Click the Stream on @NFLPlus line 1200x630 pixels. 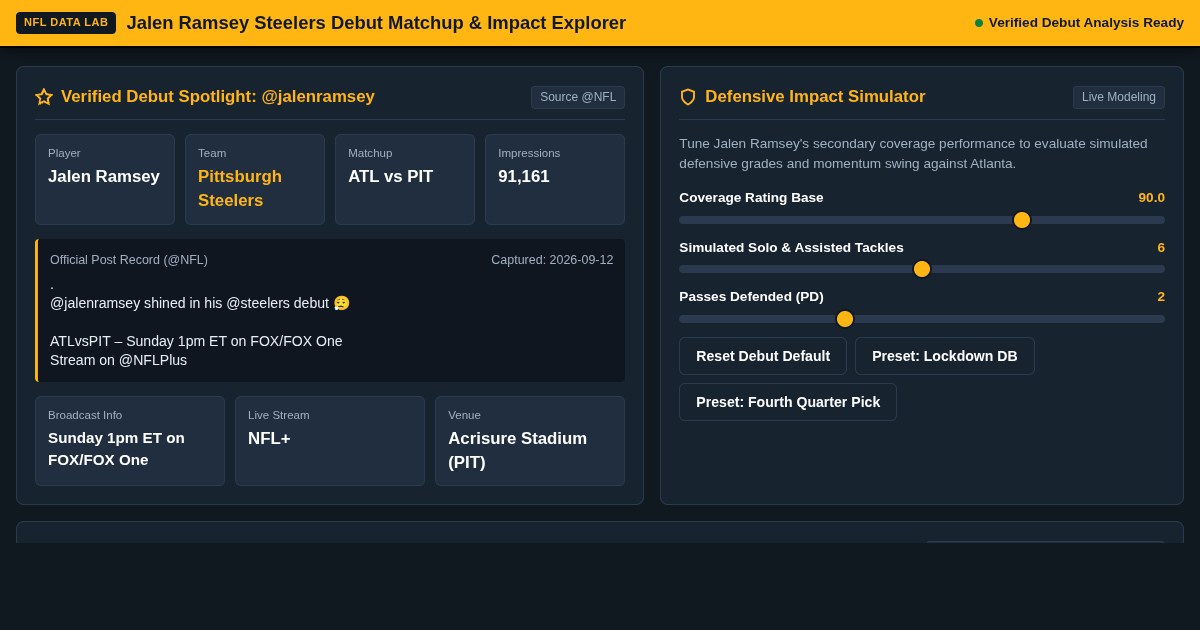pos(118,360)
